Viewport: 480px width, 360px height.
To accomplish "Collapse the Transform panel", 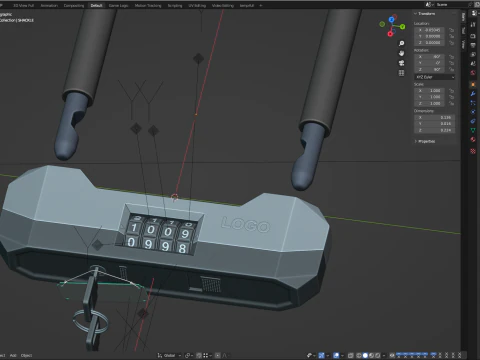I will [x=425, y=14].
